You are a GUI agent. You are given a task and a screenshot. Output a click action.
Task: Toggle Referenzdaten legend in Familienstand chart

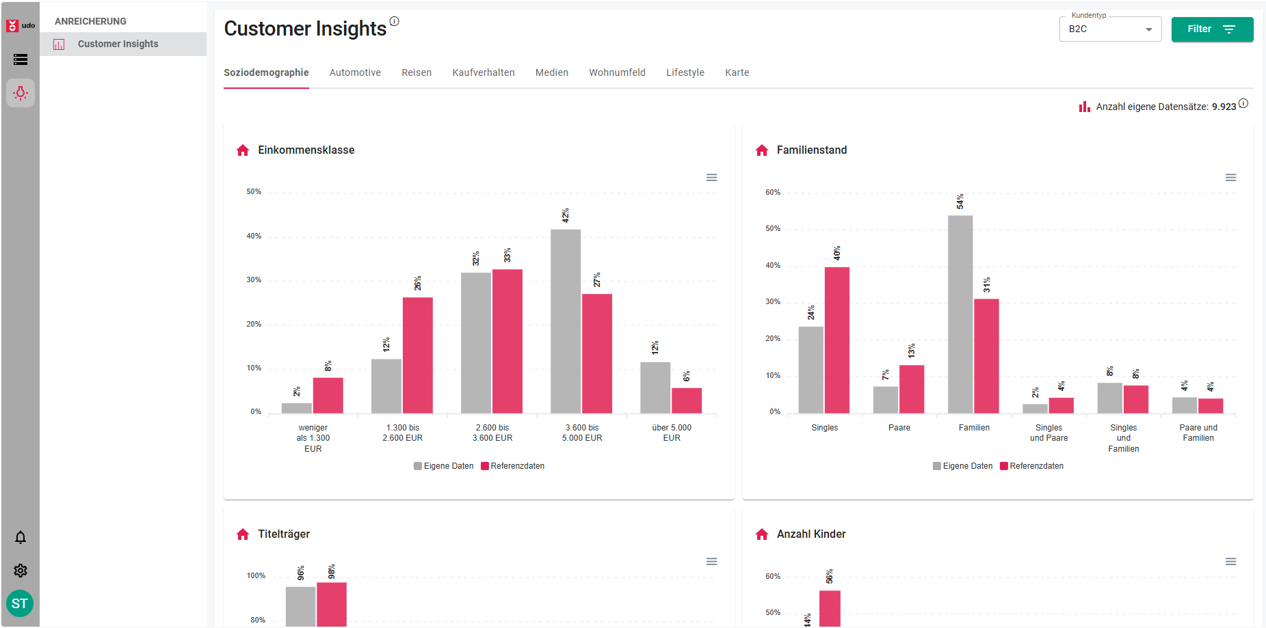pos(1031,466)
